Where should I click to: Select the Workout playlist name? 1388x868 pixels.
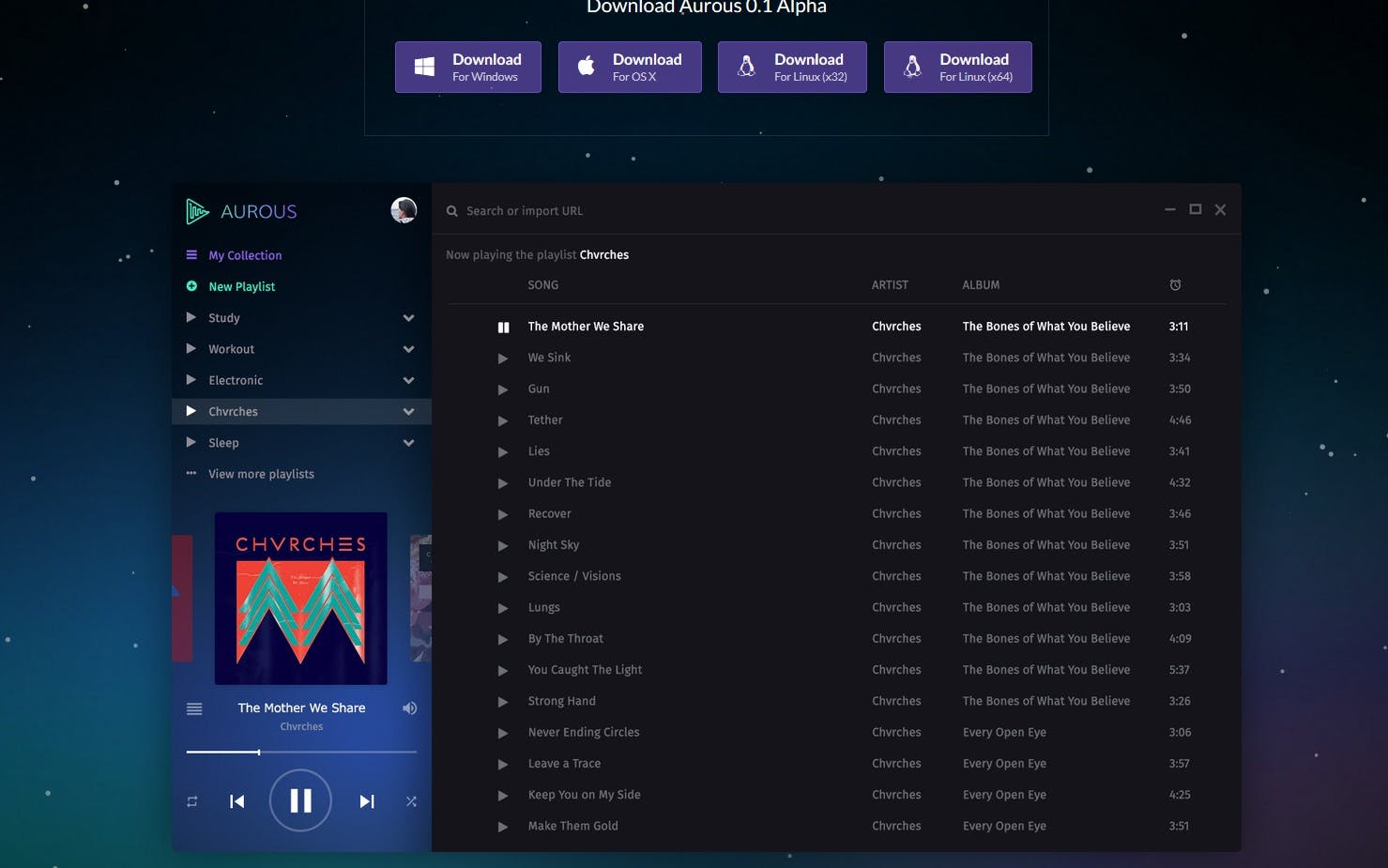231,349
